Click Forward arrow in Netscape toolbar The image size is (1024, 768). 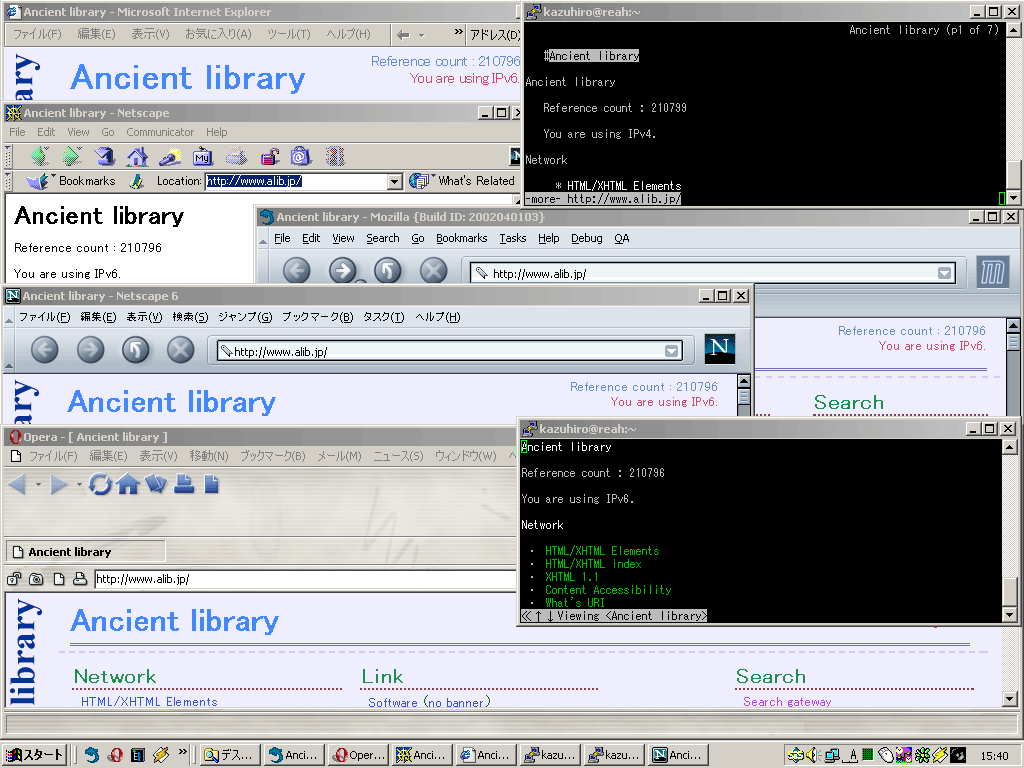[x=72, y=156]
